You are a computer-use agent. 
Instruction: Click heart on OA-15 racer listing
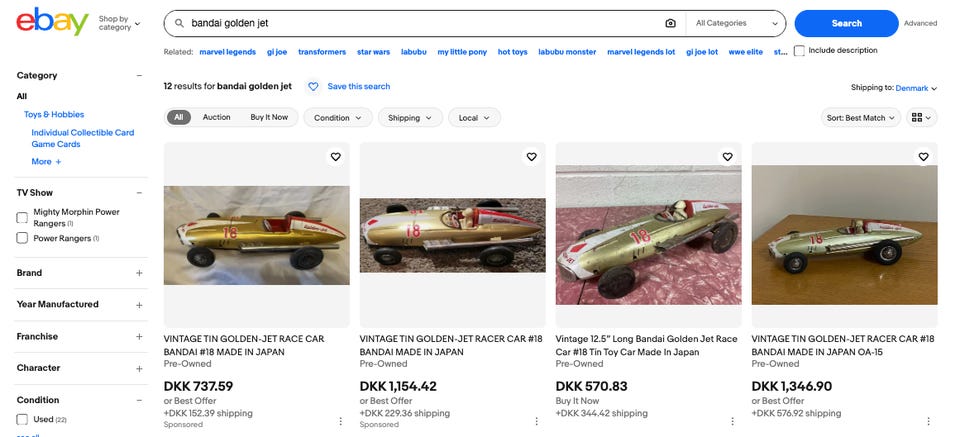tap(923, 156)
